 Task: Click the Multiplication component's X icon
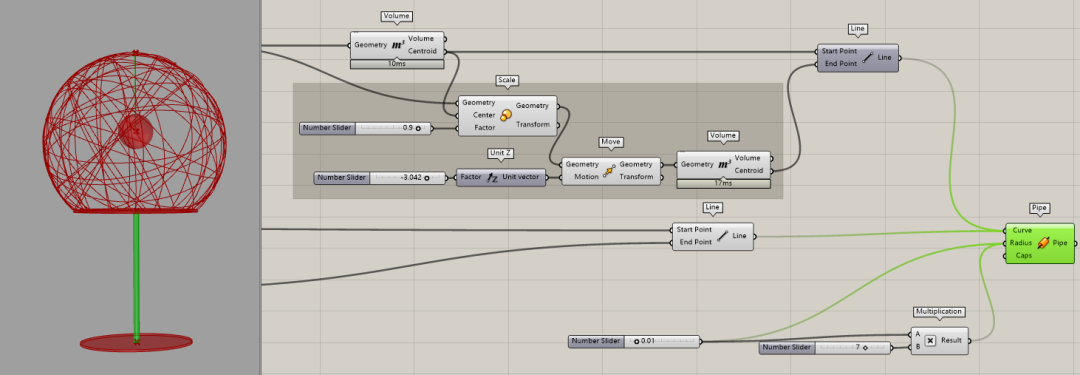click(930, 341)
